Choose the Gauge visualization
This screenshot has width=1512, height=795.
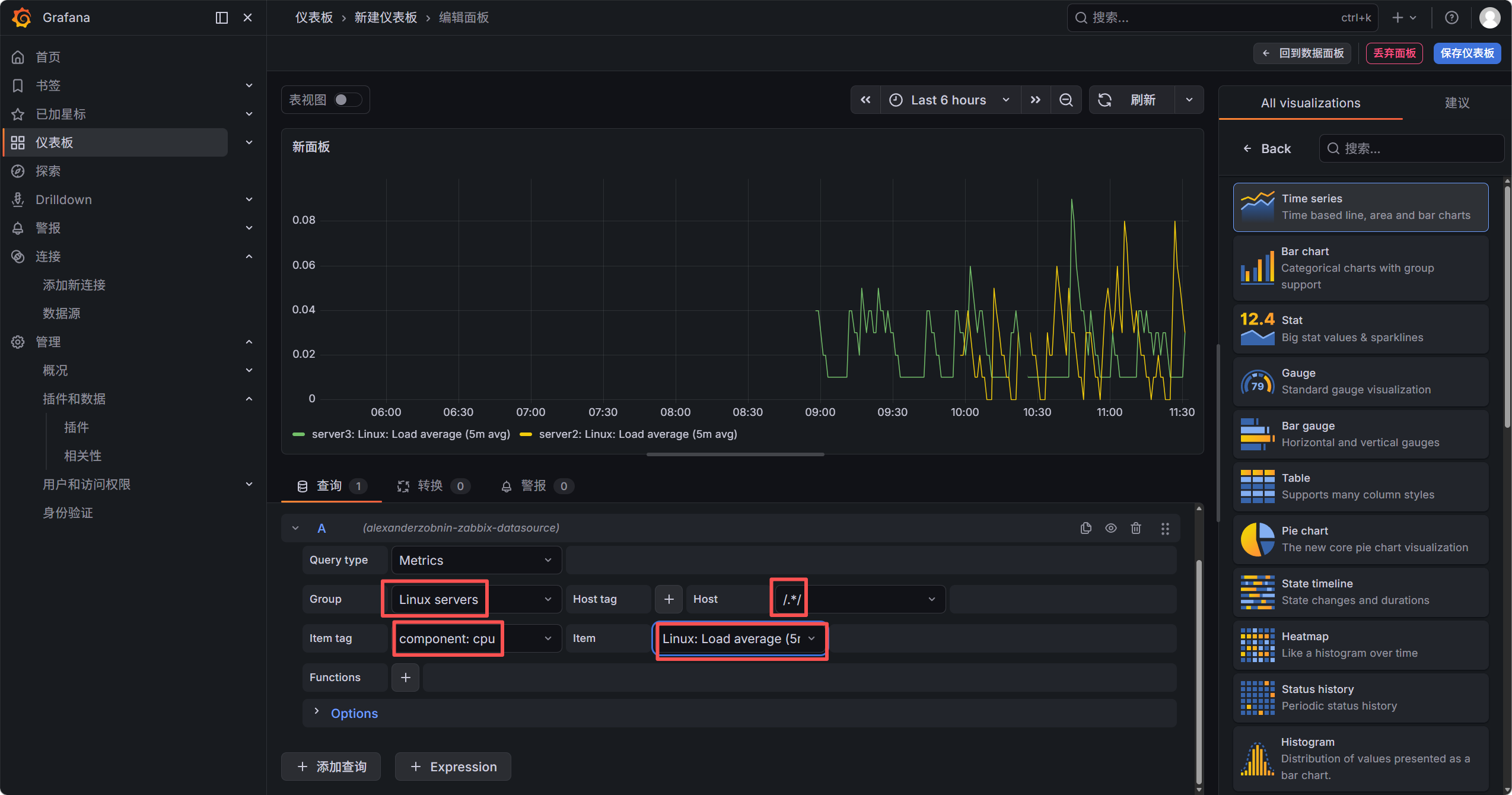[x=1361, y=381]
